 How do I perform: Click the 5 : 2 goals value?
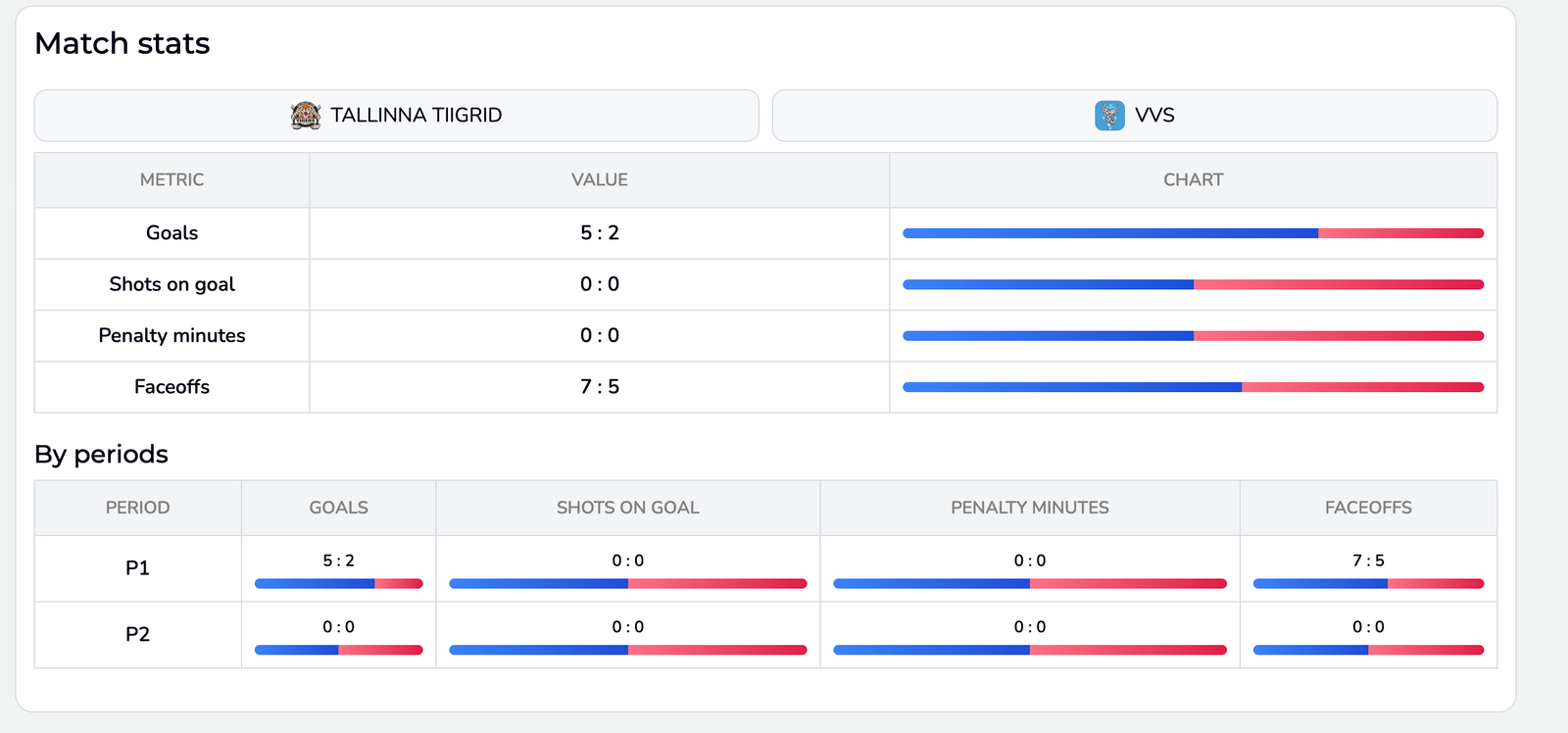pos(599,233)
